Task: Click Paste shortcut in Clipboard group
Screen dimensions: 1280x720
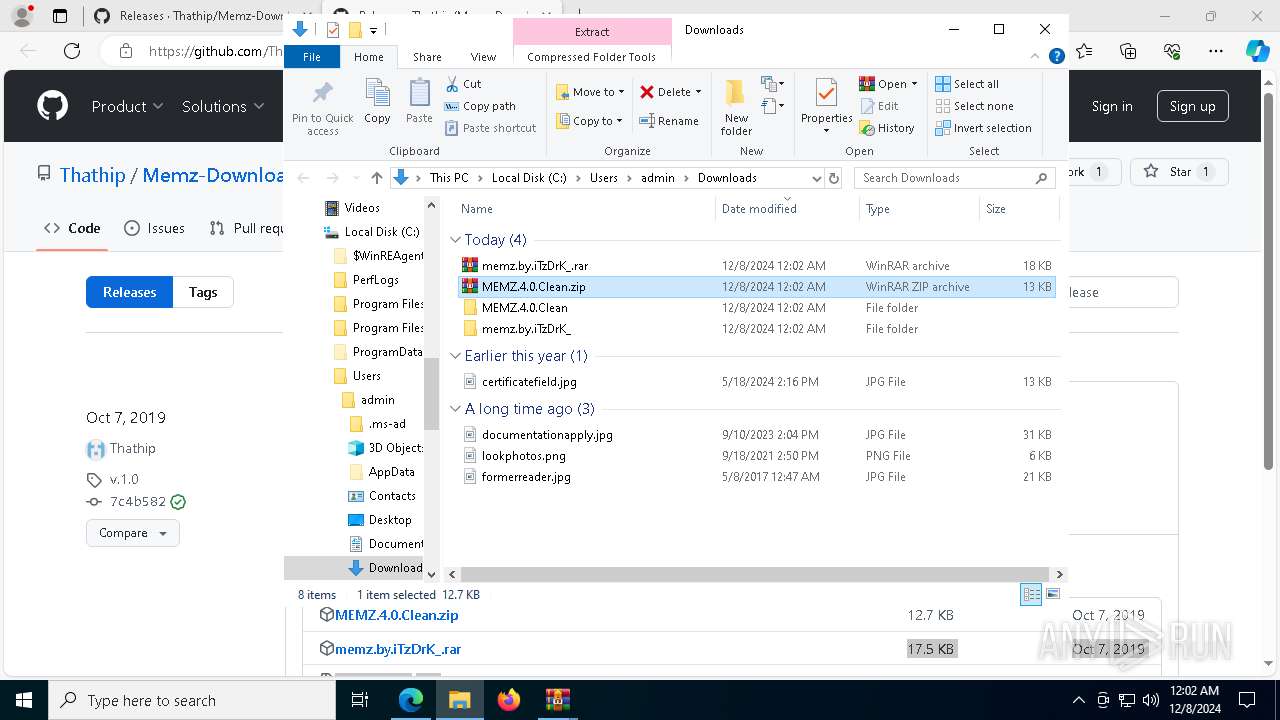Action: [x=490, y=128]
